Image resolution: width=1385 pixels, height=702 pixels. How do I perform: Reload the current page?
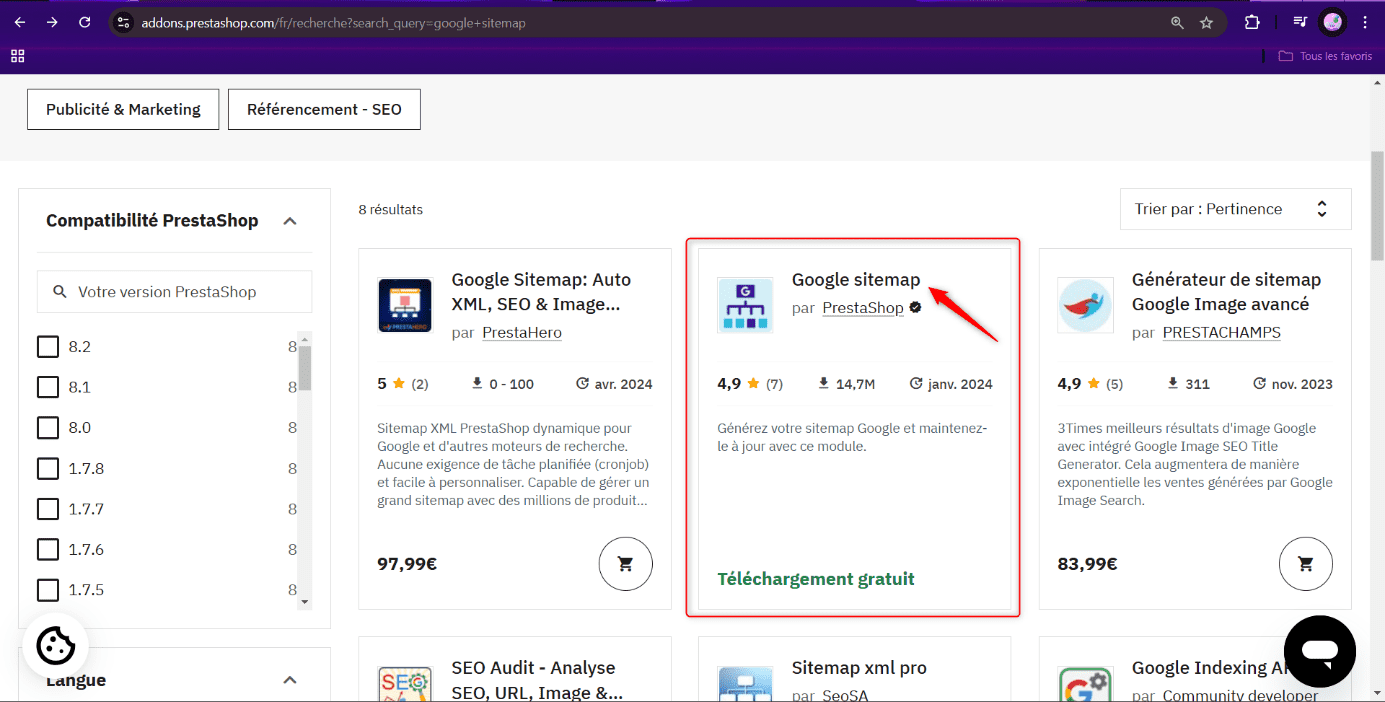tap(85, 22)
